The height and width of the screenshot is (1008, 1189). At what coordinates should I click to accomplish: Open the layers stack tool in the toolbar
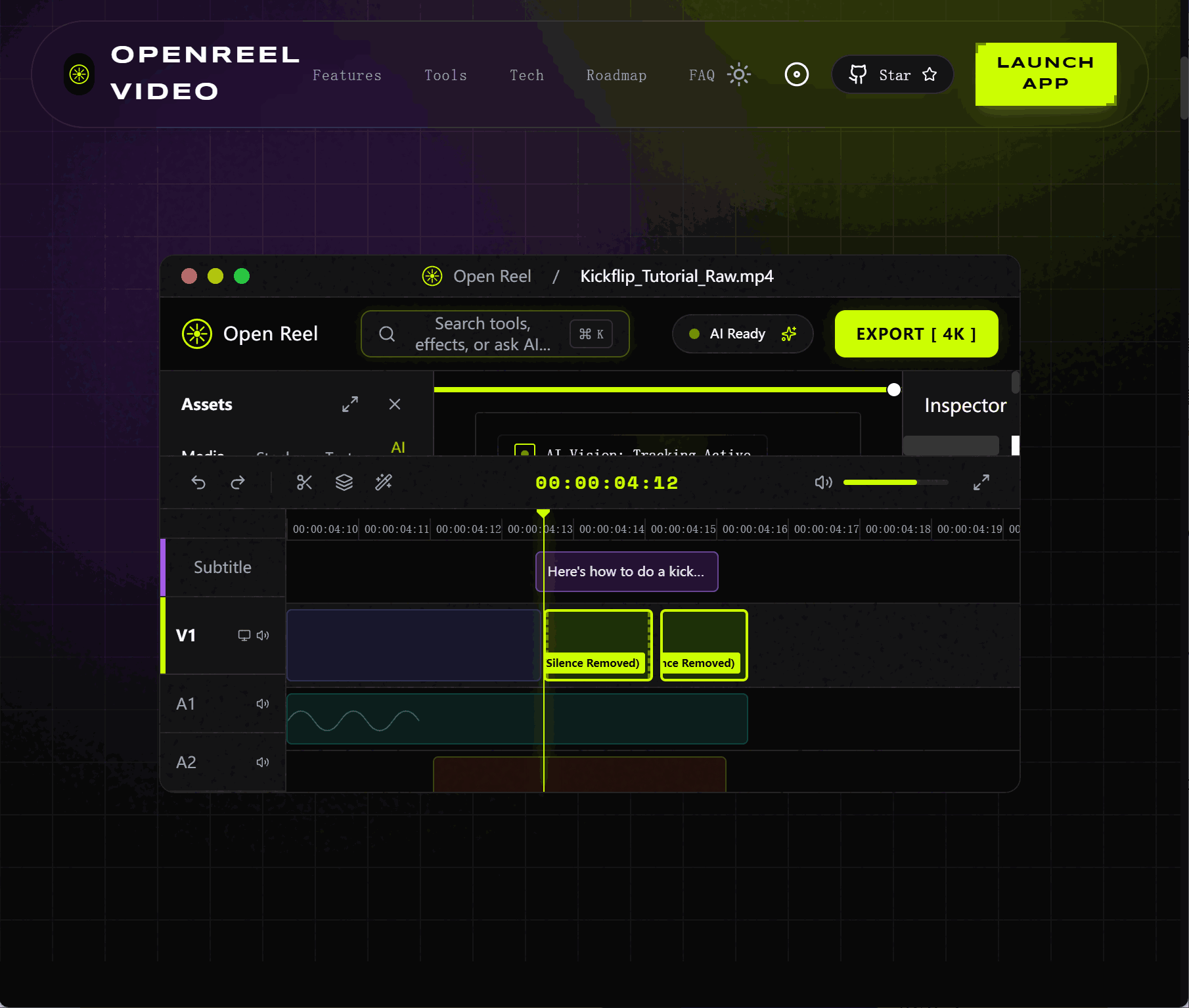pyautogui.click(x=344, y=482)
